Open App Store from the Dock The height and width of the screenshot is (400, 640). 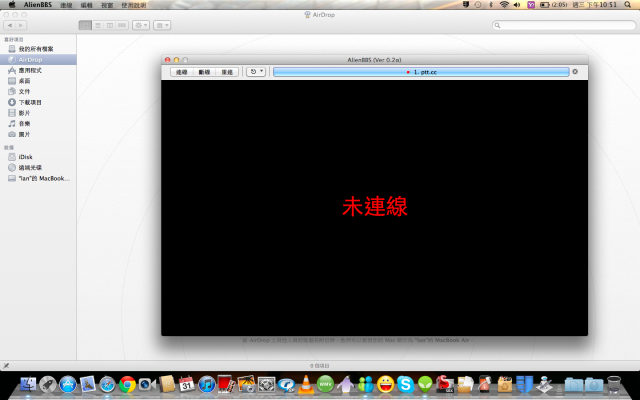[x=68, y=384]
